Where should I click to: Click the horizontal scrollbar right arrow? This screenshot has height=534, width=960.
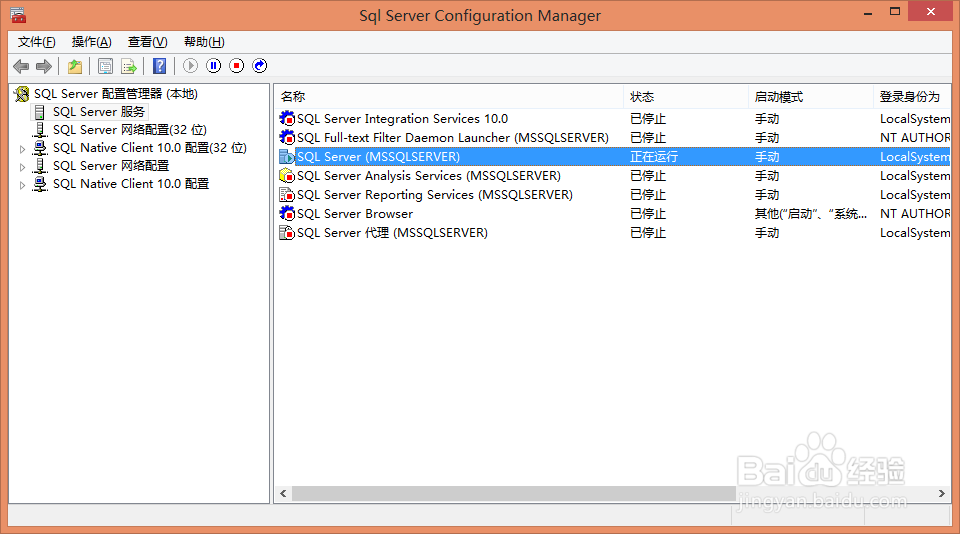[x=942, y=493]
